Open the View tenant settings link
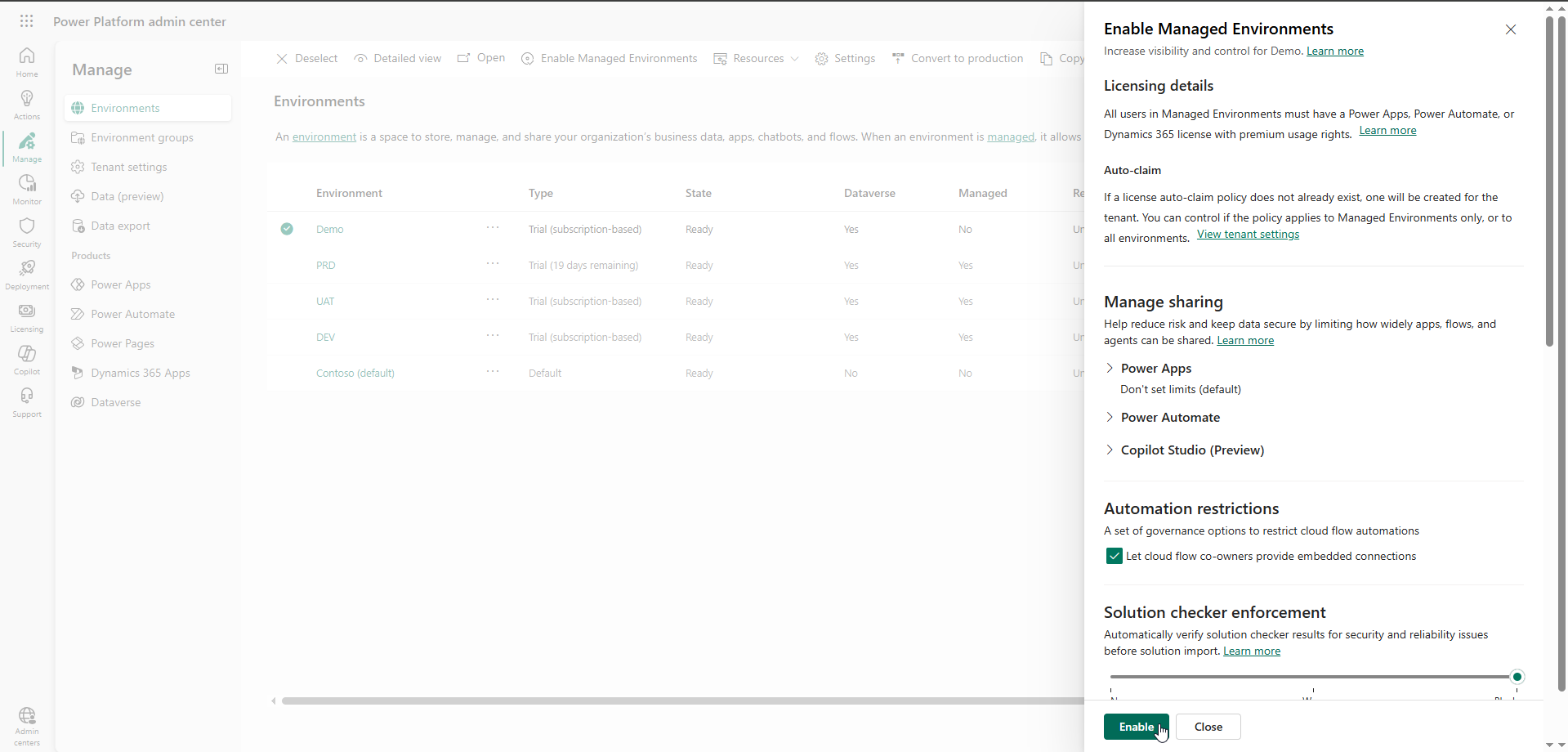Viewport: 1568px width, 752px height. click(x=1248, y=235)
